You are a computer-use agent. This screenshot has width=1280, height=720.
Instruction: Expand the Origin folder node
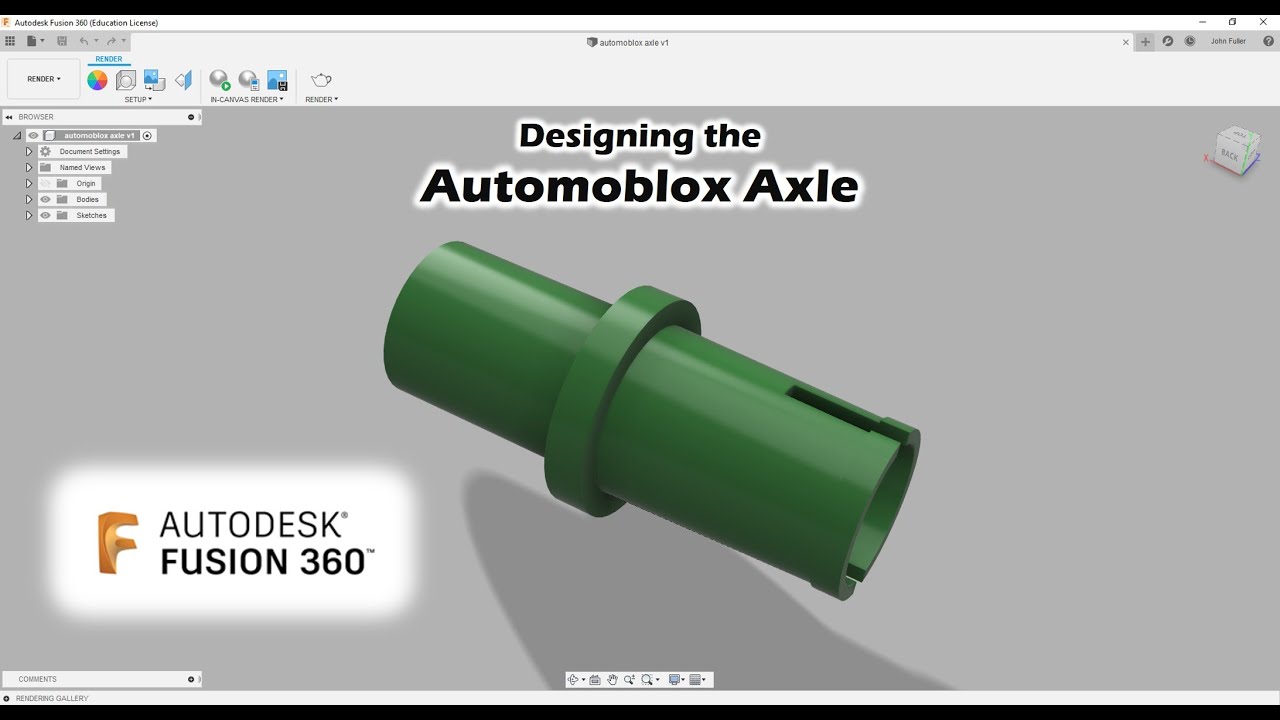(x=29, y=184)
